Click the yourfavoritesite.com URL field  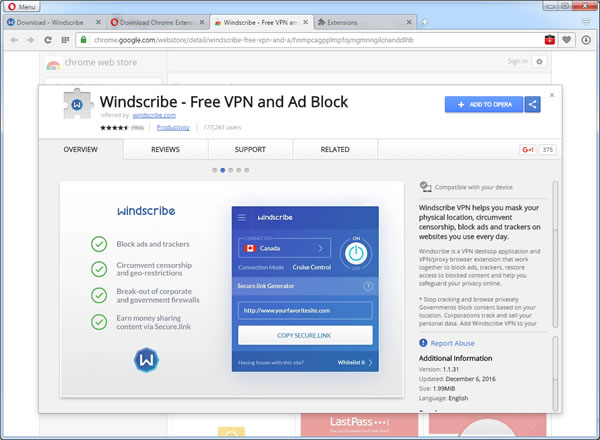[x=305, y=311]
